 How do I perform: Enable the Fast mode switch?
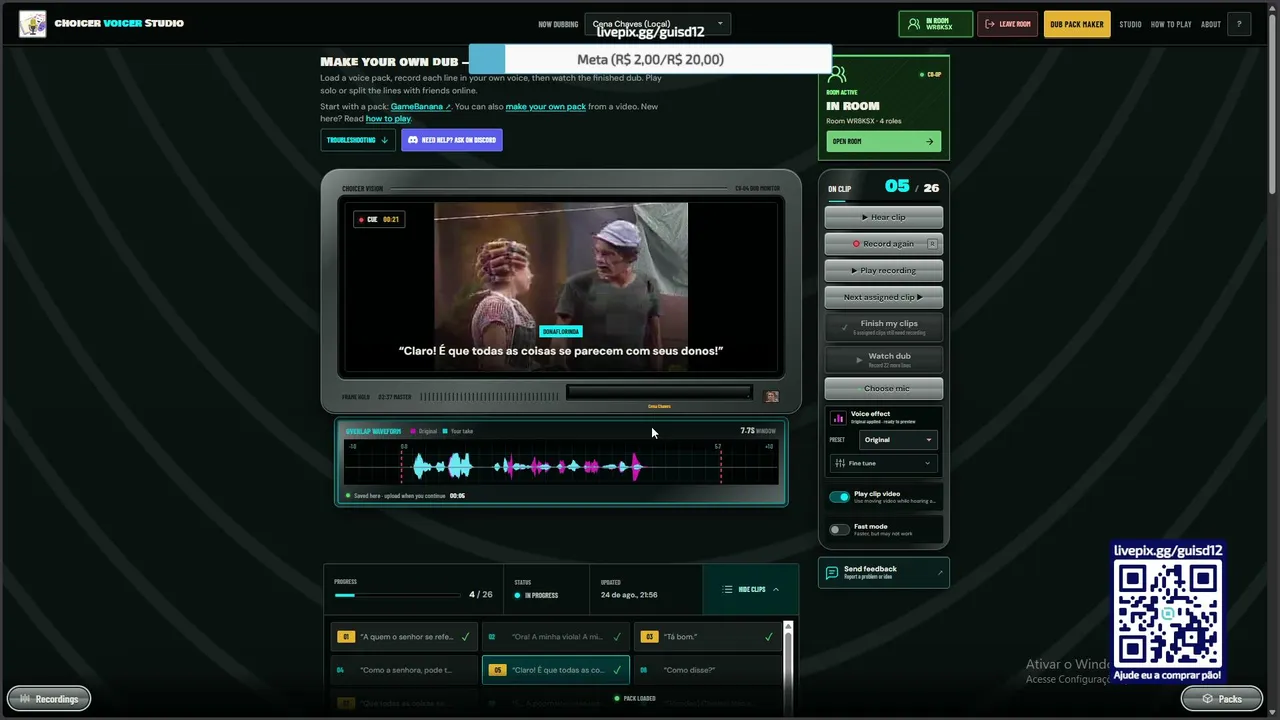pyautogui.click(x=839, y=530)
